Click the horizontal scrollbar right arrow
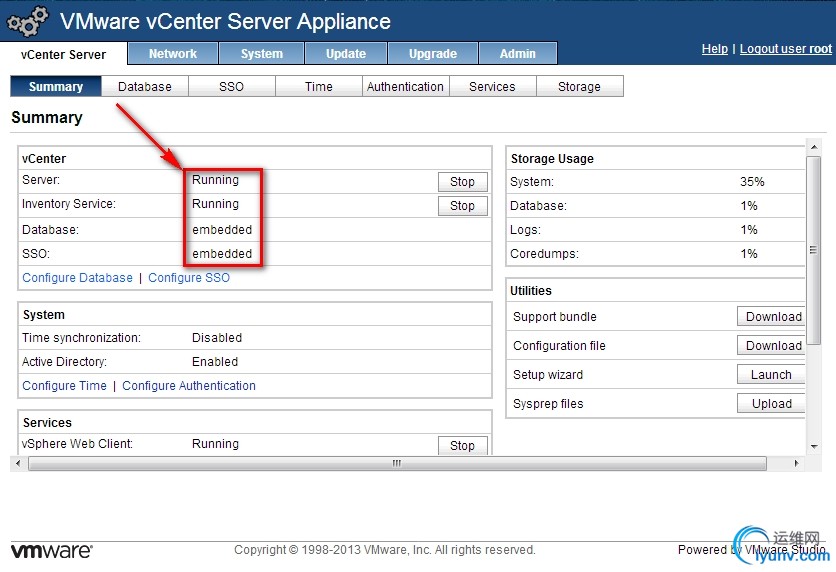The width and height of the screenshot is (836, 572). point(797,463)
